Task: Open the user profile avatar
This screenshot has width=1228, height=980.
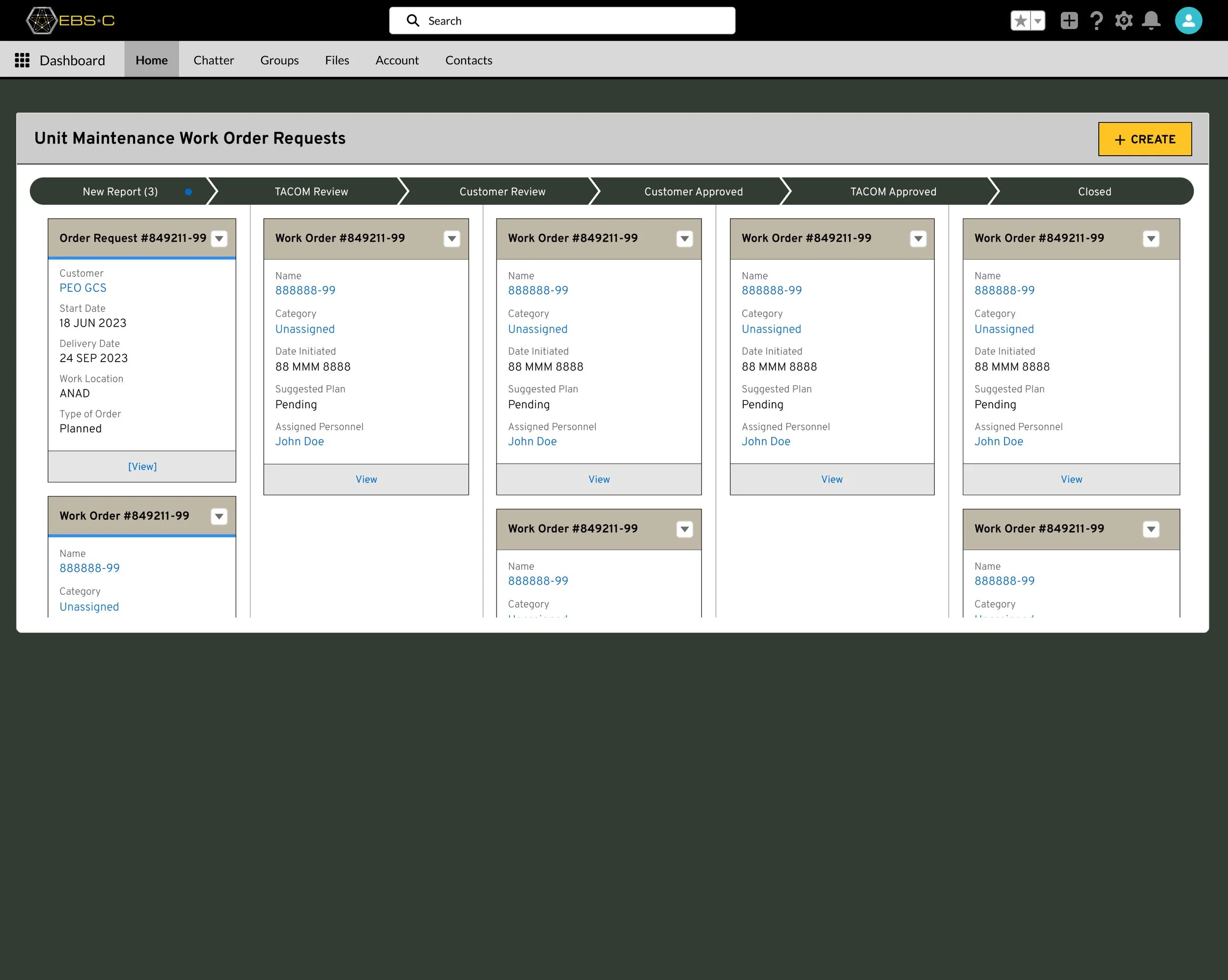Action: tap(1188, 21)
